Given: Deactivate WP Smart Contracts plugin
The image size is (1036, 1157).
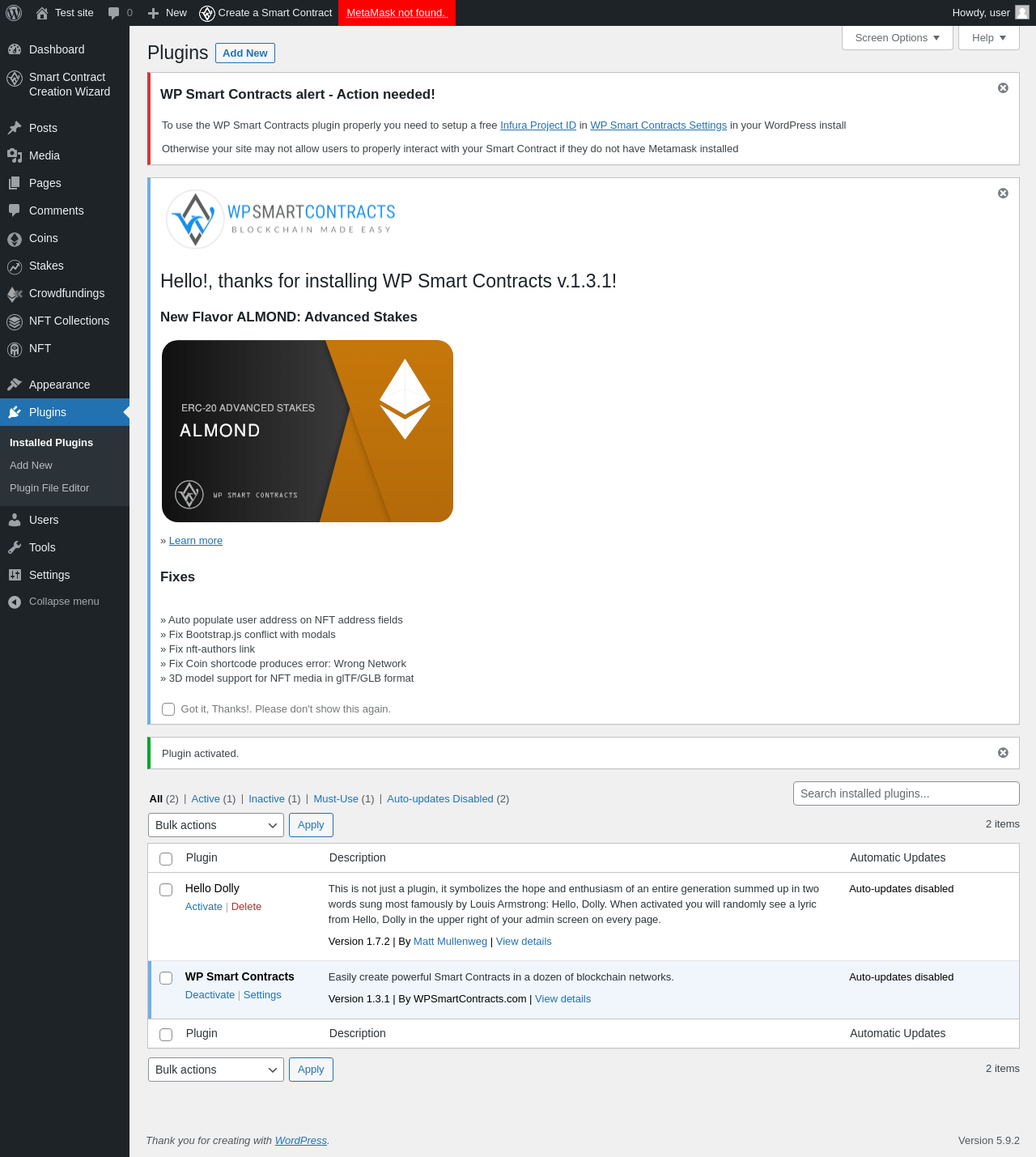Looking at the screenshot, I should pyautogui.click(x=210, y=995).
